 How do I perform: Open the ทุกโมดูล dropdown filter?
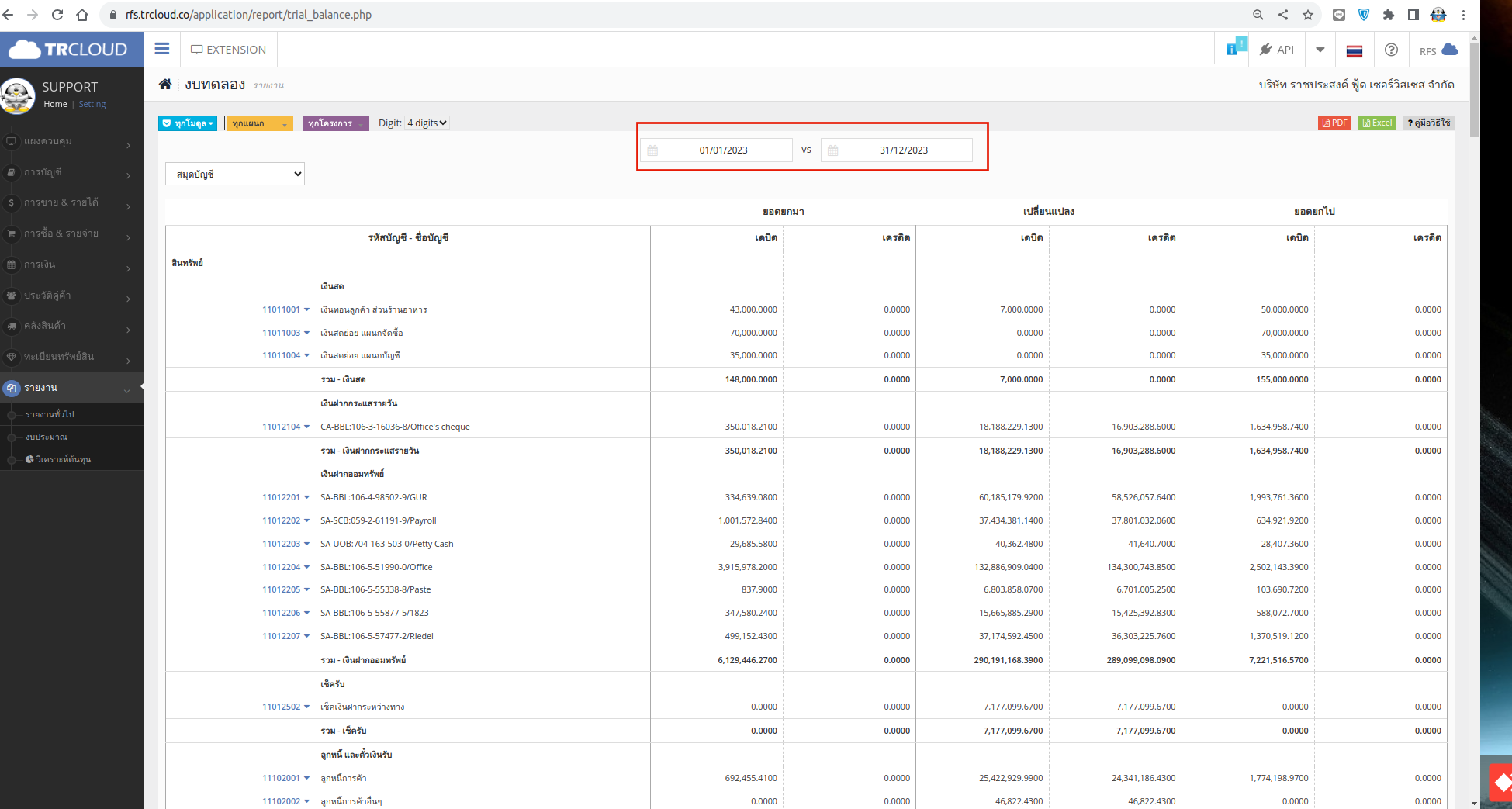point(189,123)
